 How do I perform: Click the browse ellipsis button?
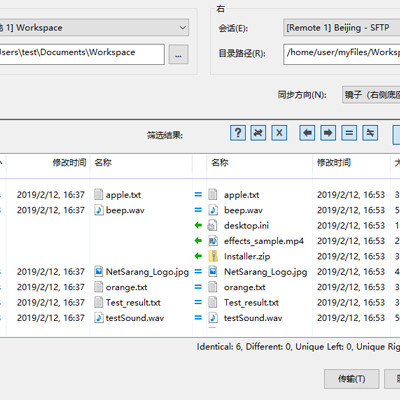click(x=179, y=54)
